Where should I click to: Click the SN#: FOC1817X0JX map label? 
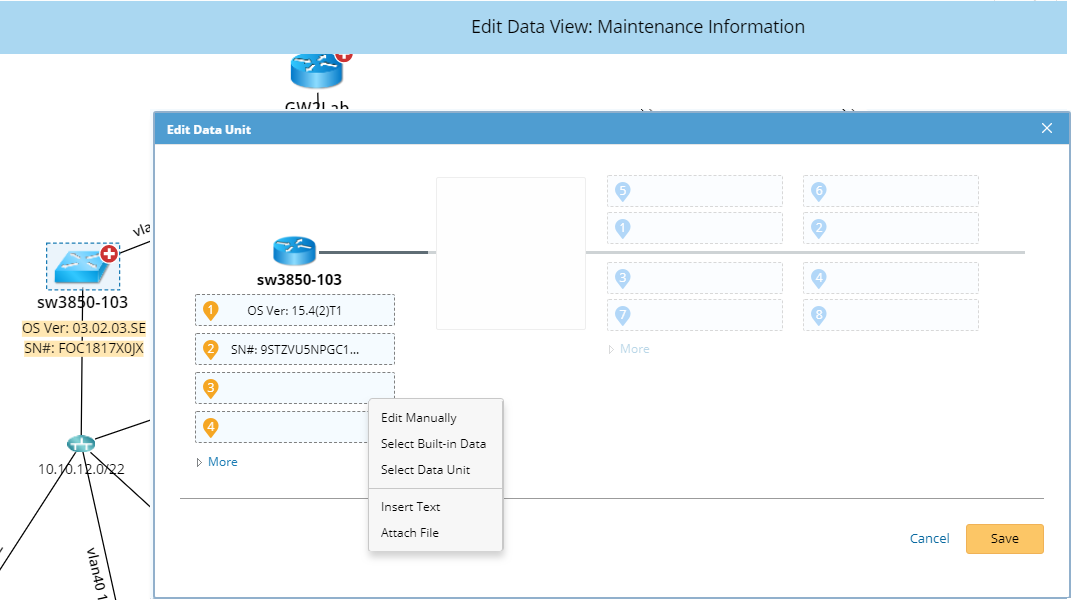pyautogui.click(x=84, y=349)
